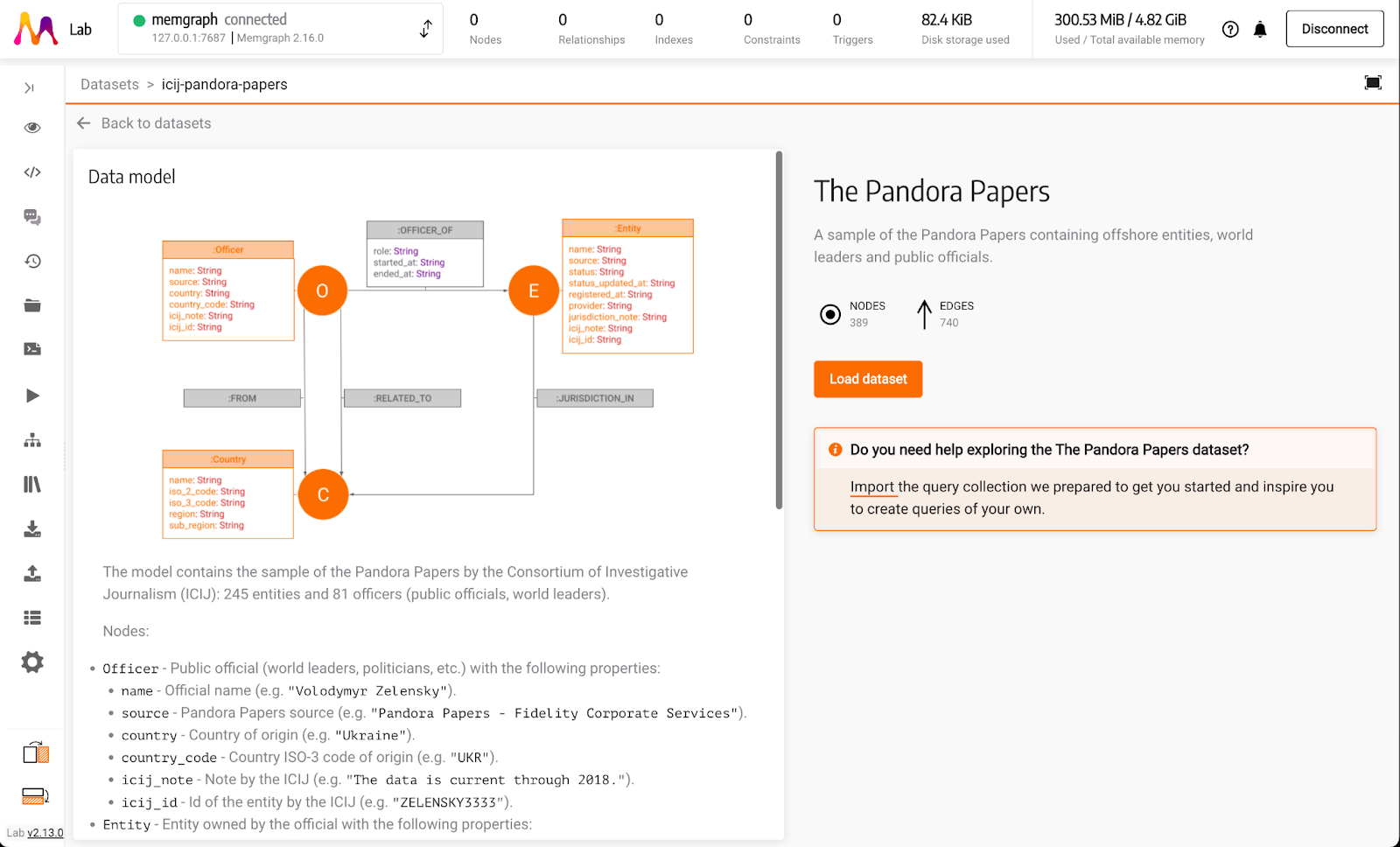1400x847 pixels.
Task: Open the play triangle sidebar icon
Action: point(32,395)
